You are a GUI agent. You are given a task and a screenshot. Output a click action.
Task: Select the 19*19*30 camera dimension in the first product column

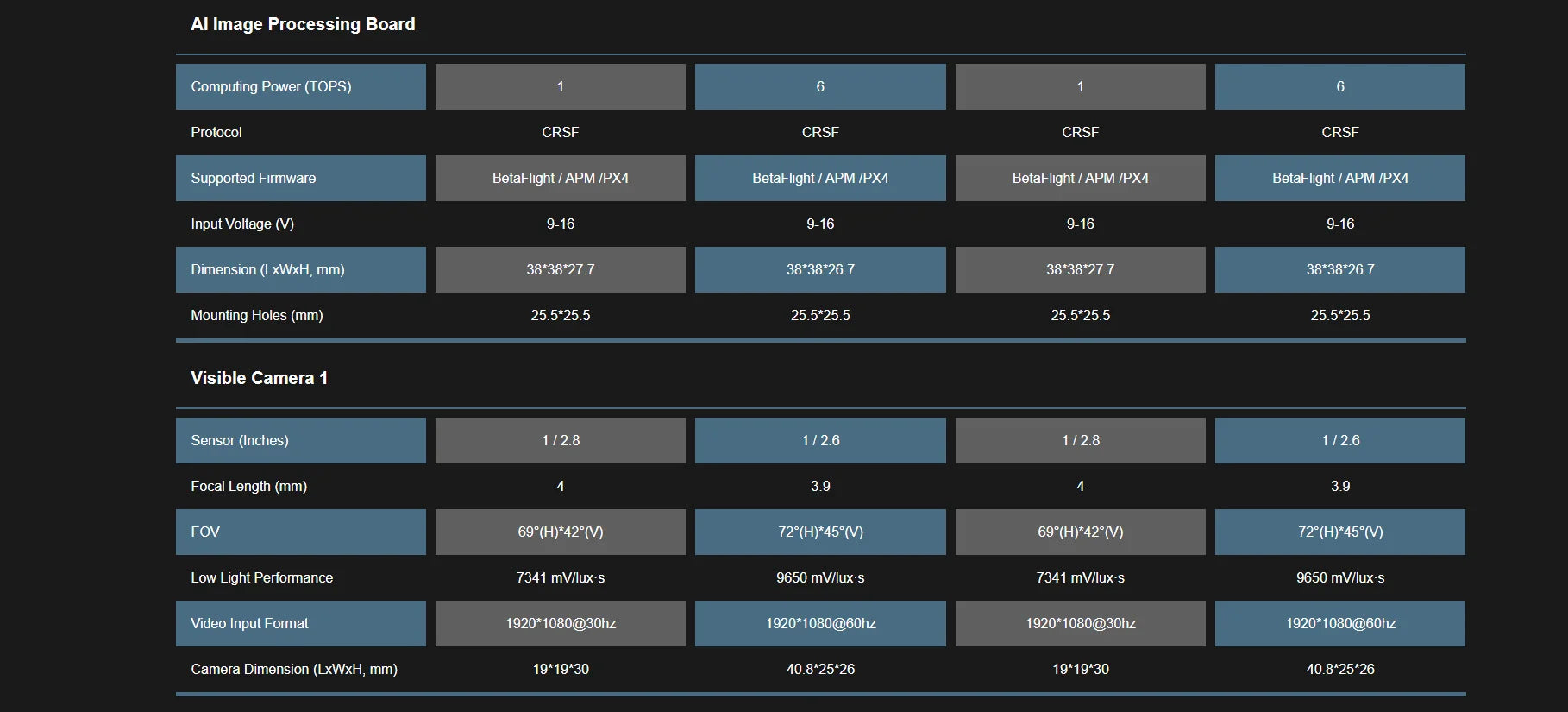561,669
